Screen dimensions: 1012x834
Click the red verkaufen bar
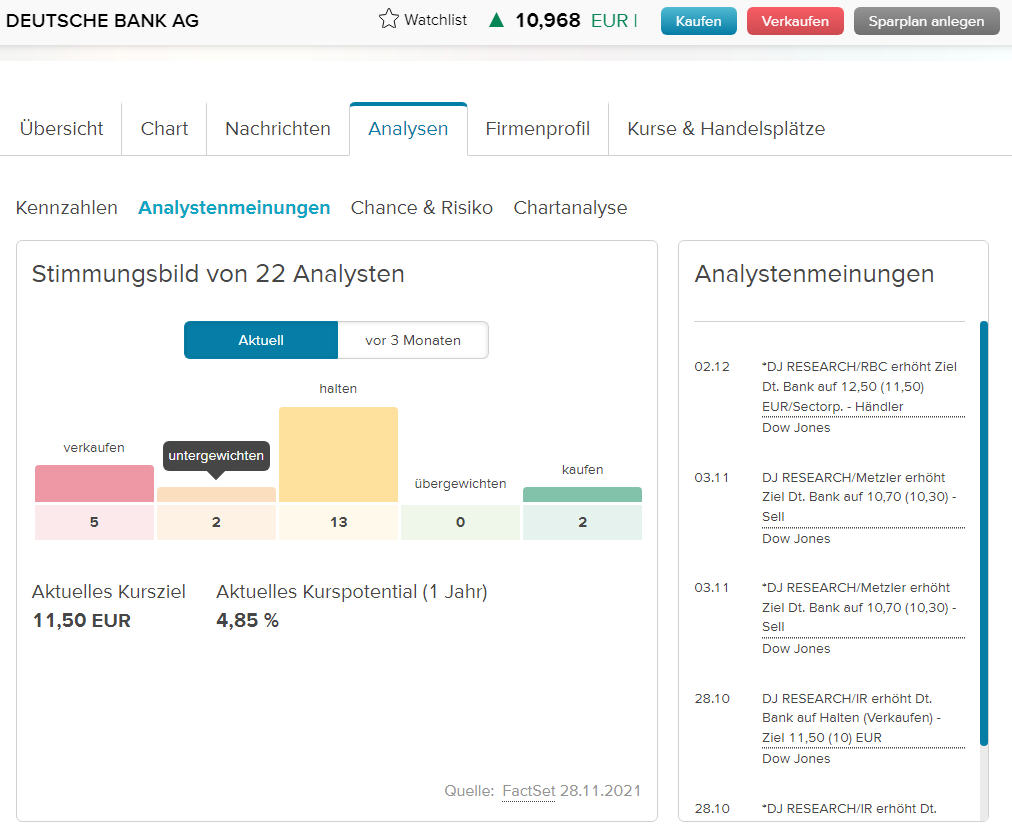tap(94, 483)
